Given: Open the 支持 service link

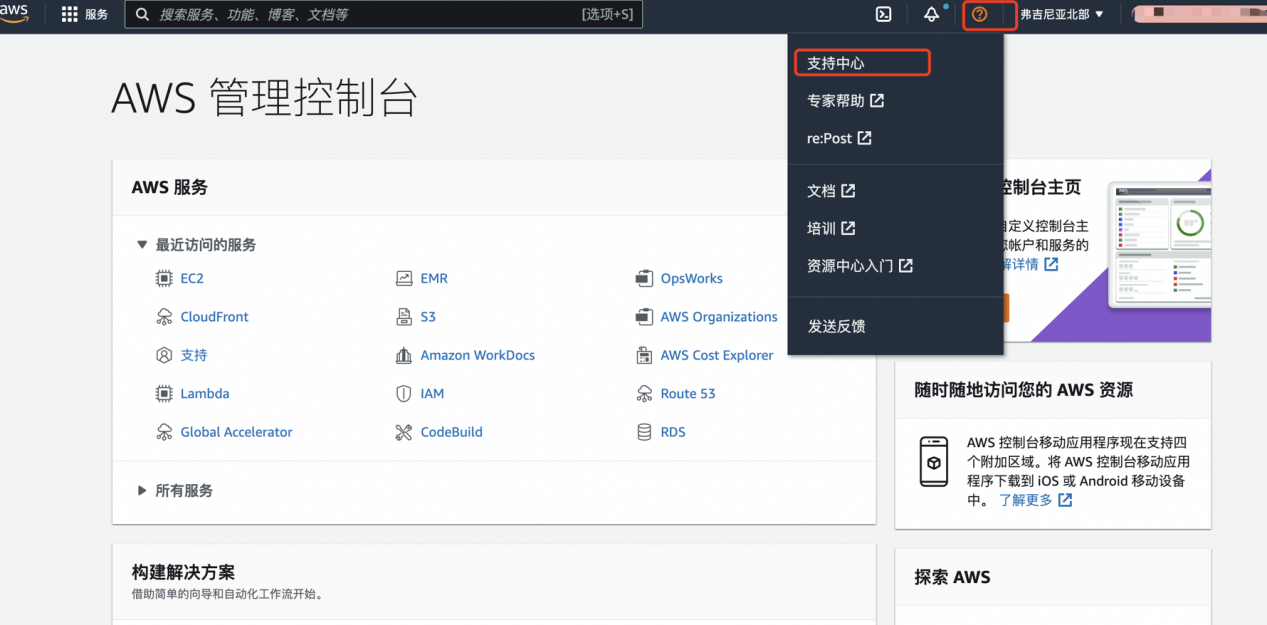Looking at the screenshot, I should pyautogui.click(x=194, y=355).
